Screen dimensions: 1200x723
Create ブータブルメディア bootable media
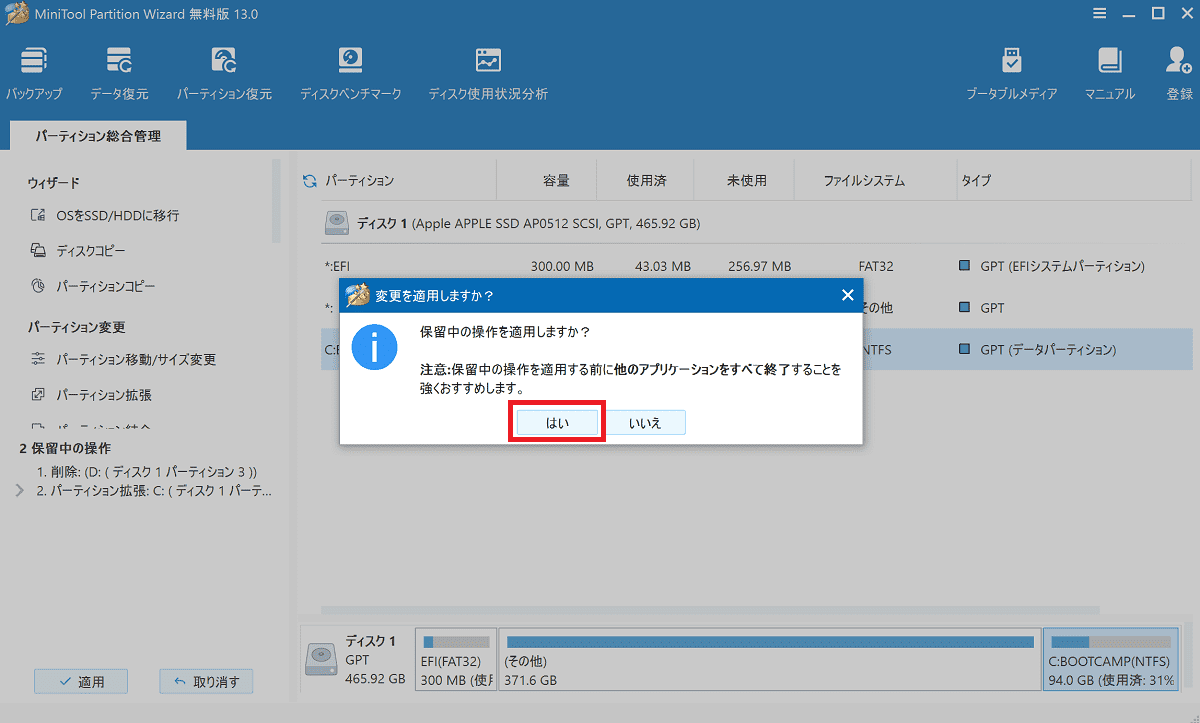tap(1011, 73)
